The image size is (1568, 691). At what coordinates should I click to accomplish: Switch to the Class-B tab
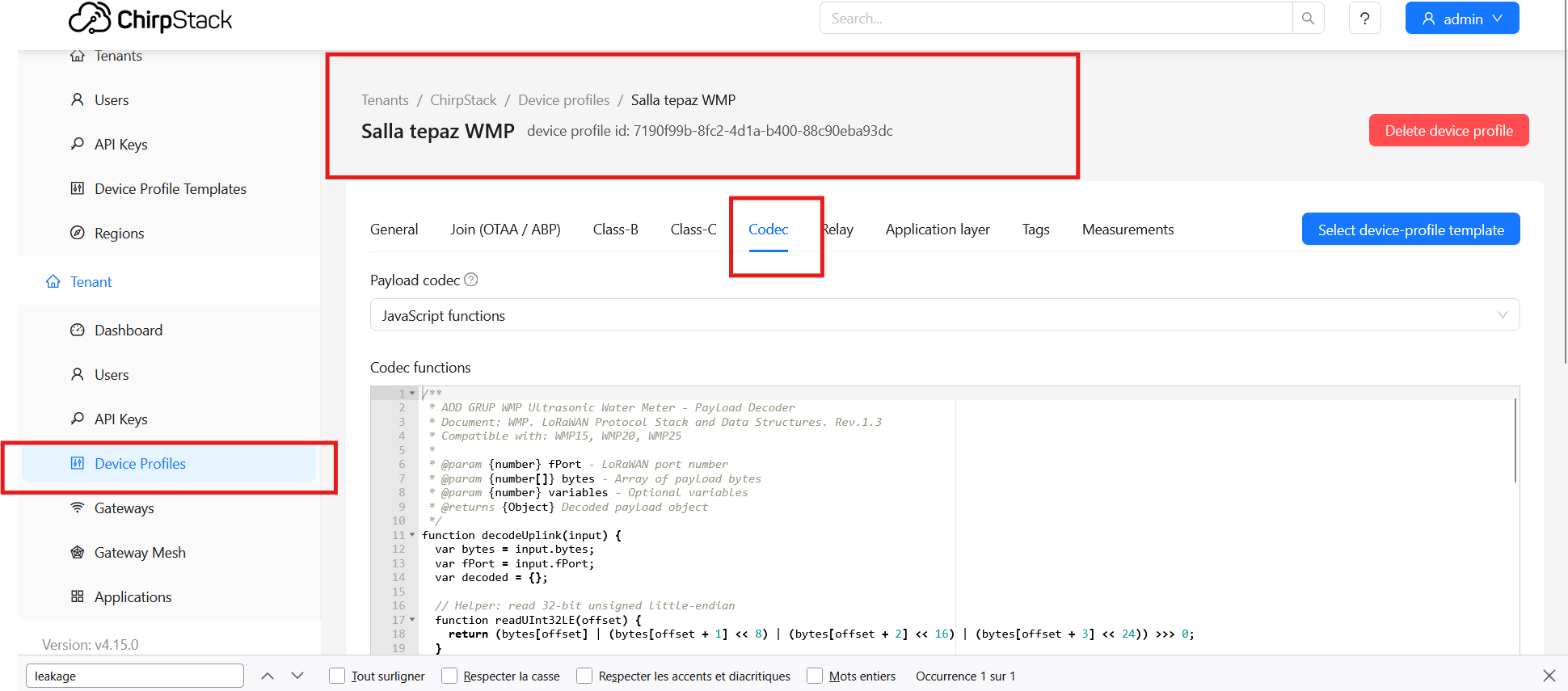coord(616,230)
